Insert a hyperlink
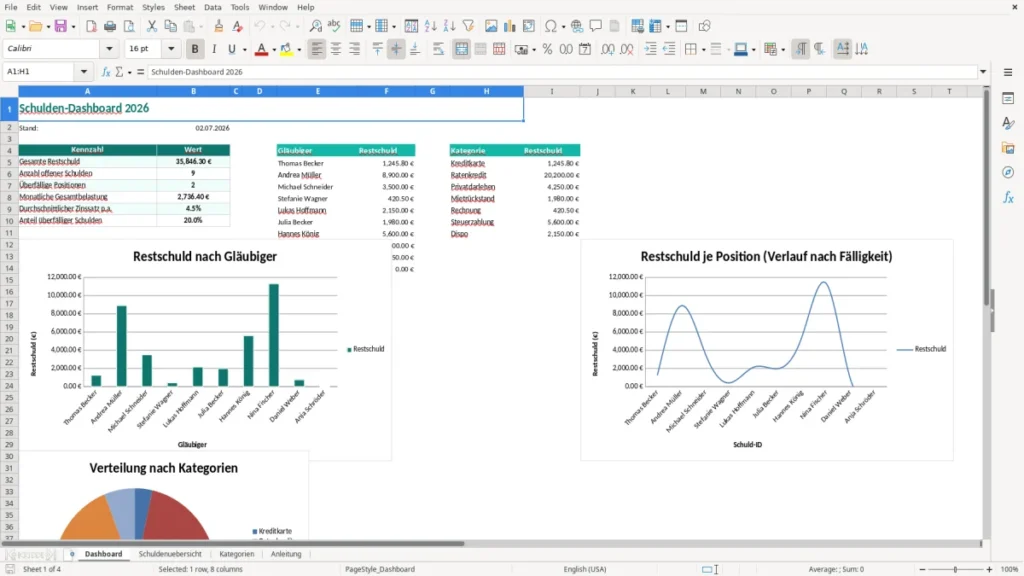The height and width of the screenshot is (576, 1024). (577, 26)
